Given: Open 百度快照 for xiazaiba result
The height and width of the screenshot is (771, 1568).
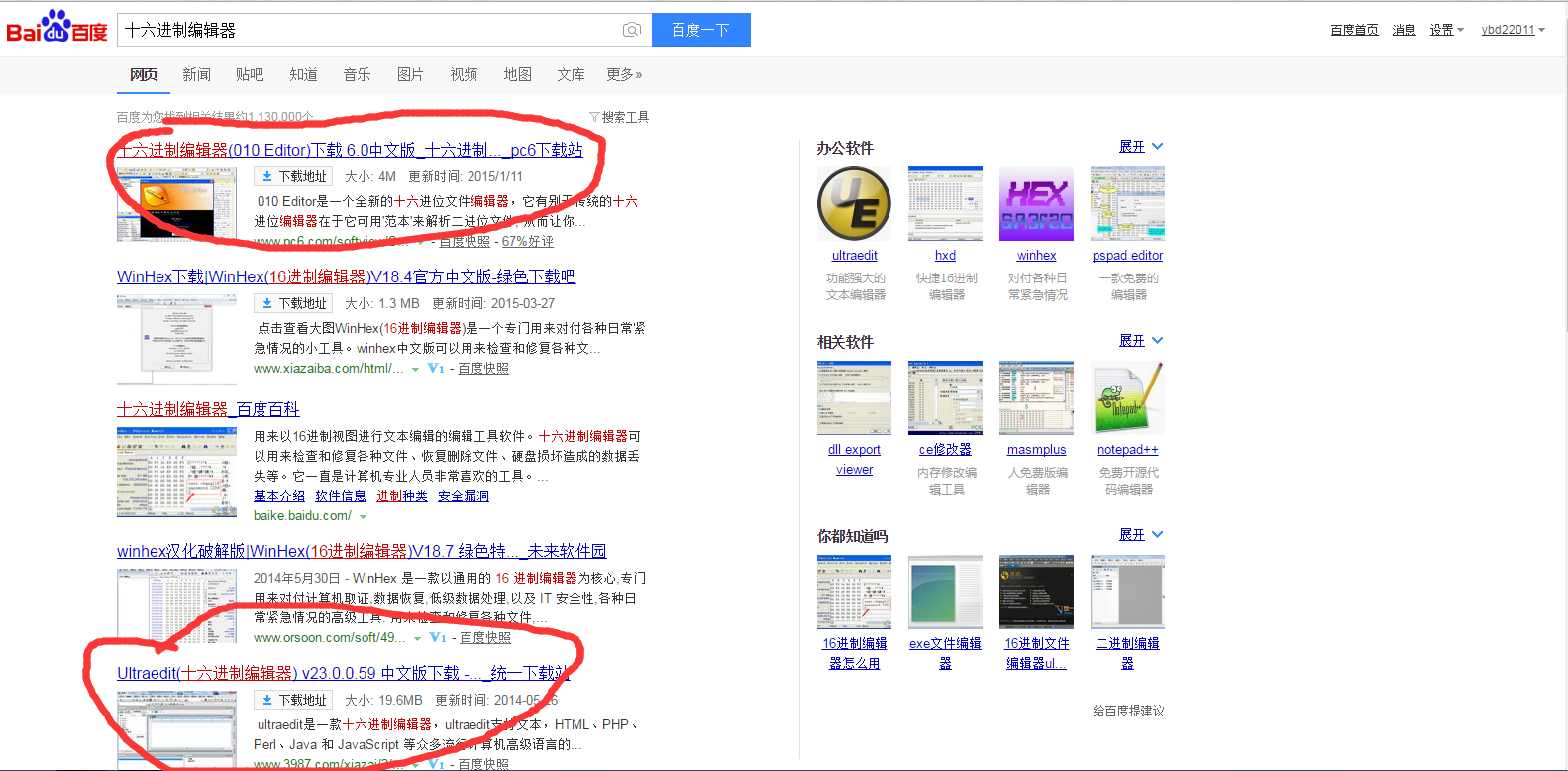Looking at the screenshot, I should tap(483, 369).
